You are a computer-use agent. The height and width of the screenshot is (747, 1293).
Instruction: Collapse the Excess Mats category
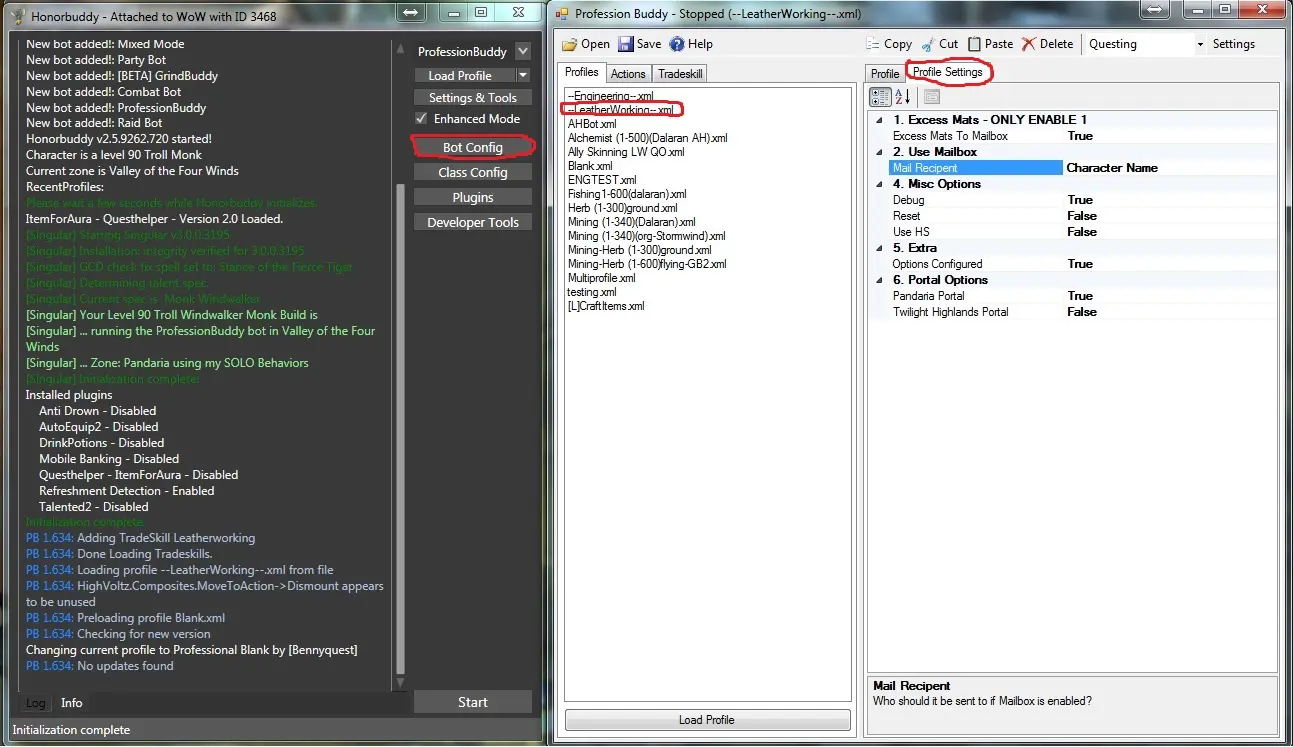[879, 120]
